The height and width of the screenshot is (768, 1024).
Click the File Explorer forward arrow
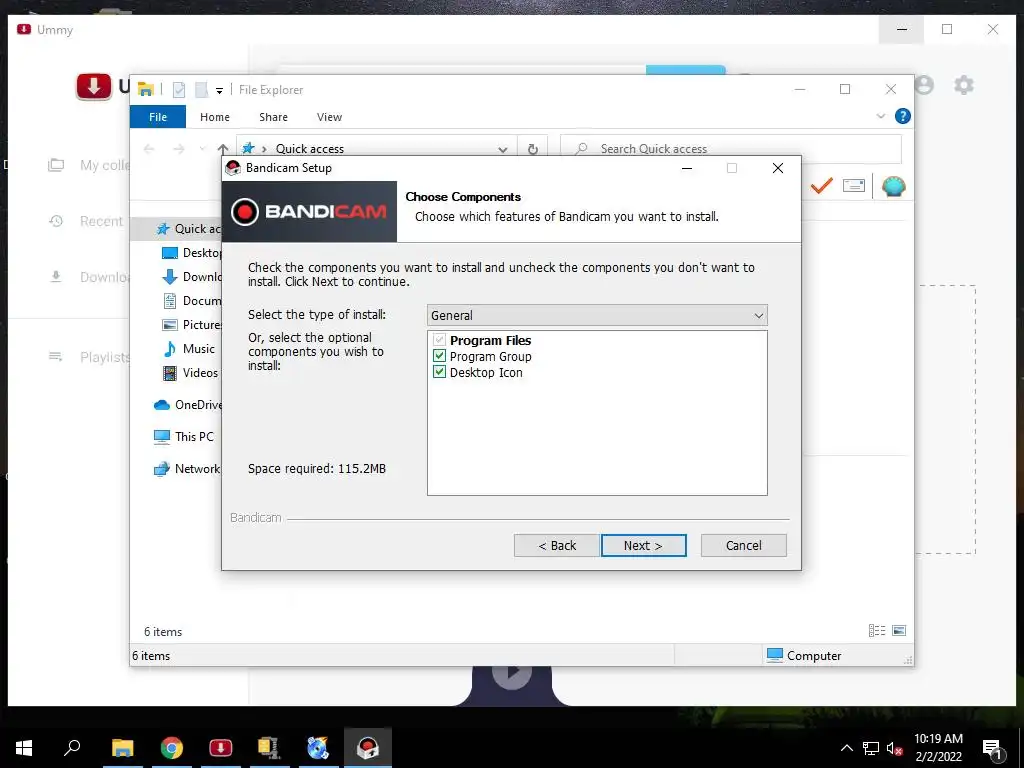(178, 149)
